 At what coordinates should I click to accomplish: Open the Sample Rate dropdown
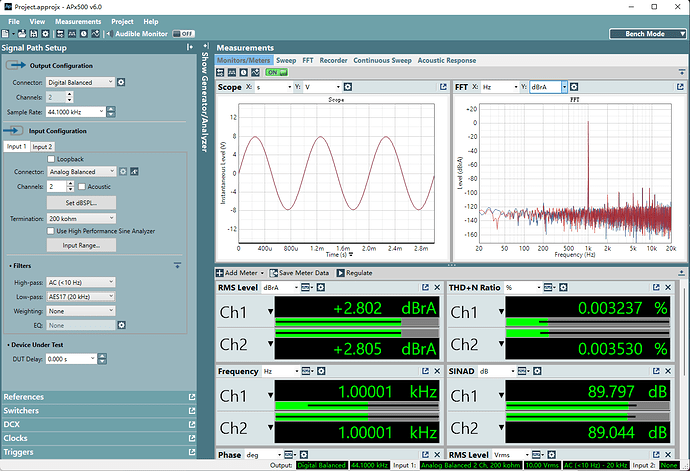click(x=75, y=112)
